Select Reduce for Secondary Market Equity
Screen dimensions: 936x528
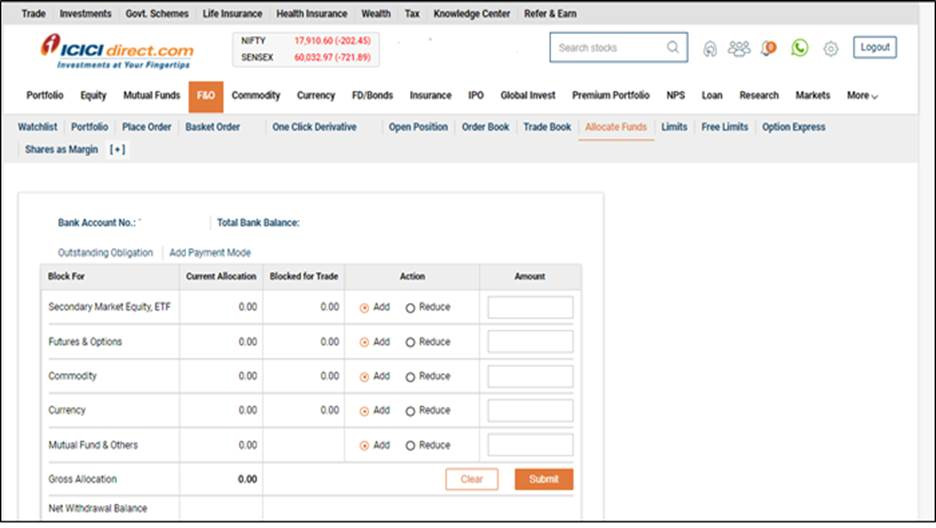411,308
